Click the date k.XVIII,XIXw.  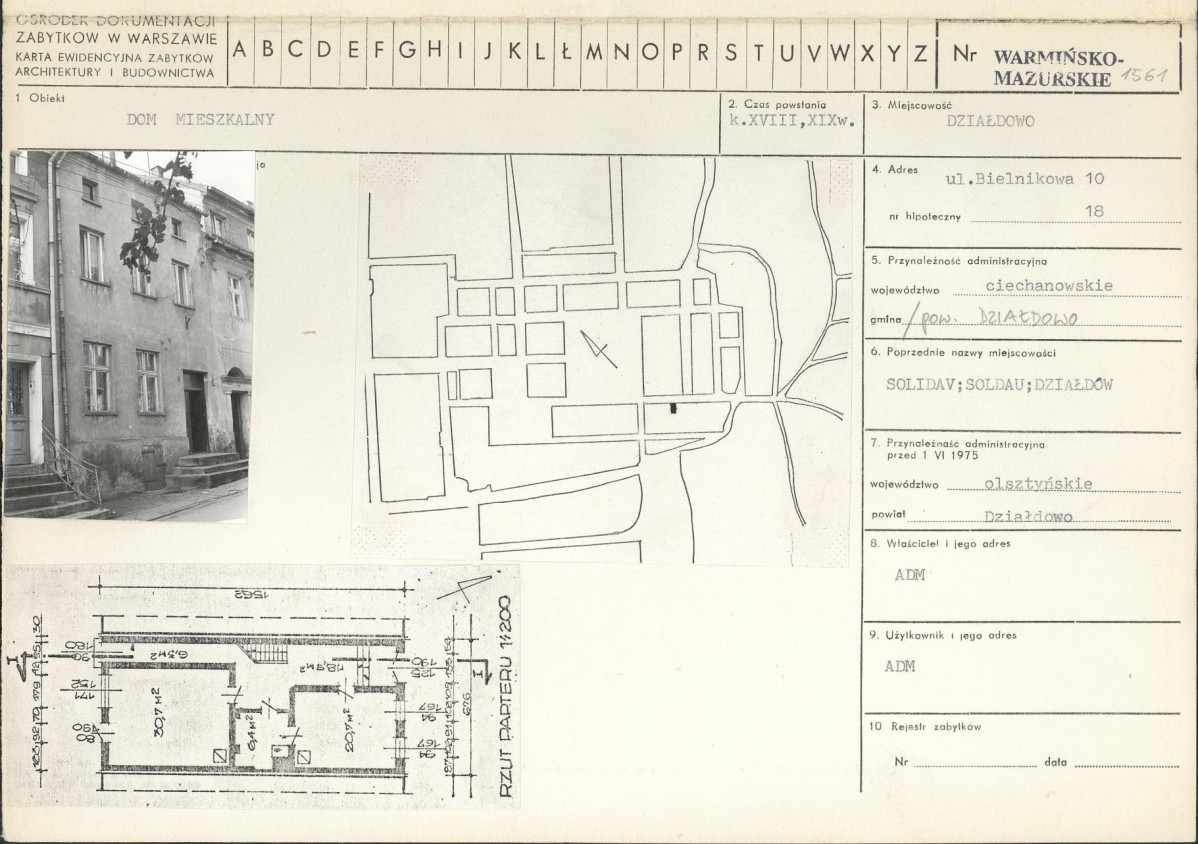pyautogui.click(x=792, y=121)
